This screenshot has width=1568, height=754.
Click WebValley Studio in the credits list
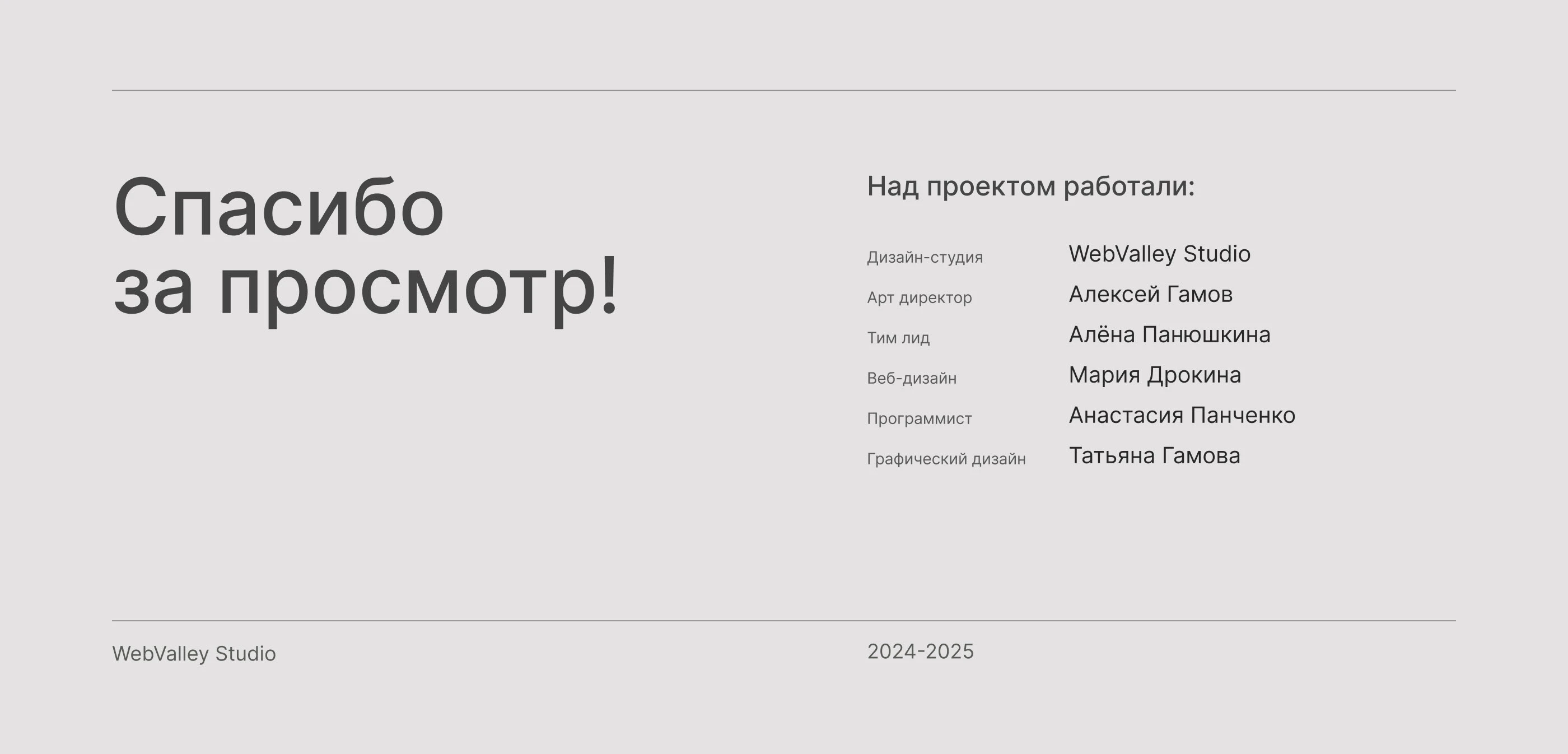pyautogui.click(x=1159, y=254)
